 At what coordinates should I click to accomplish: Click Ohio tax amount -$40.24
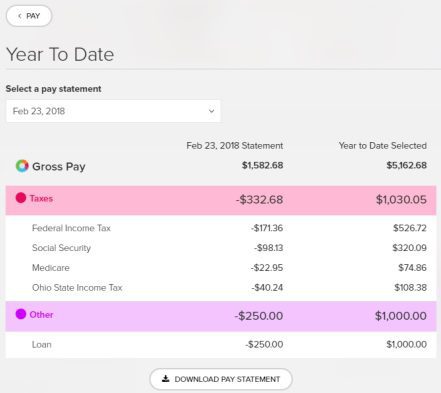pos(267,287)
